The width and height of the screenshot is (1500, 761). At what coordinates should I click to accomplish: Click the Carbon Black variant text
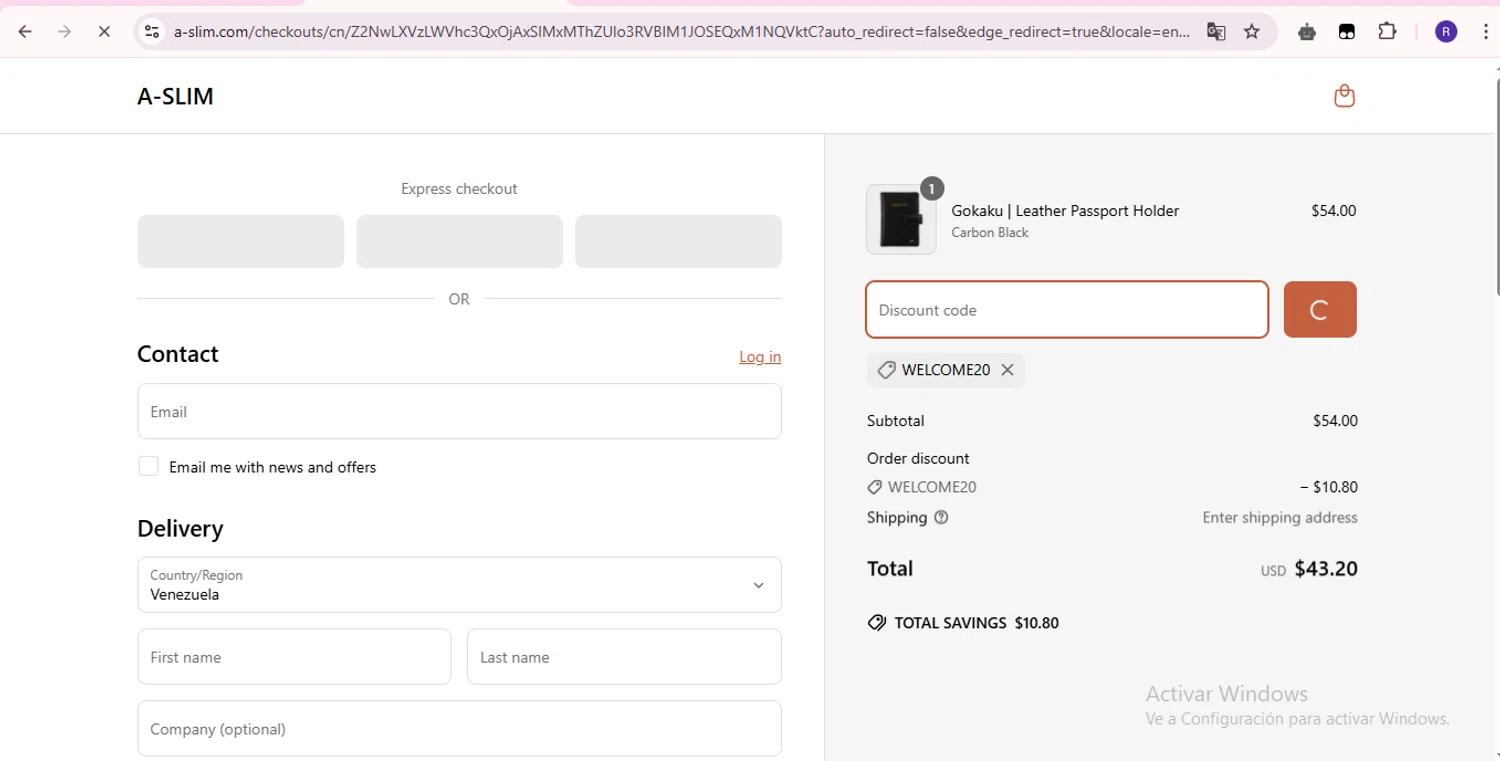click(990, 233)
